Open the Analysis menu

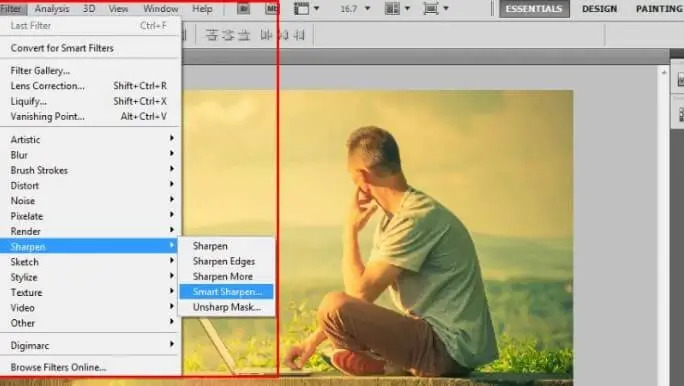point(51,8)
